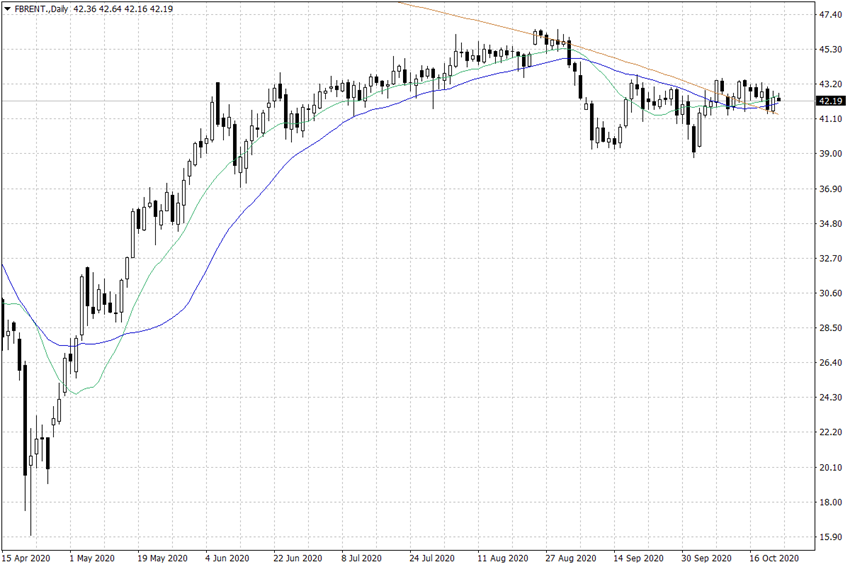
Task: Click the lowest candle wick near 15.90
Action: [x=30, y=501]
